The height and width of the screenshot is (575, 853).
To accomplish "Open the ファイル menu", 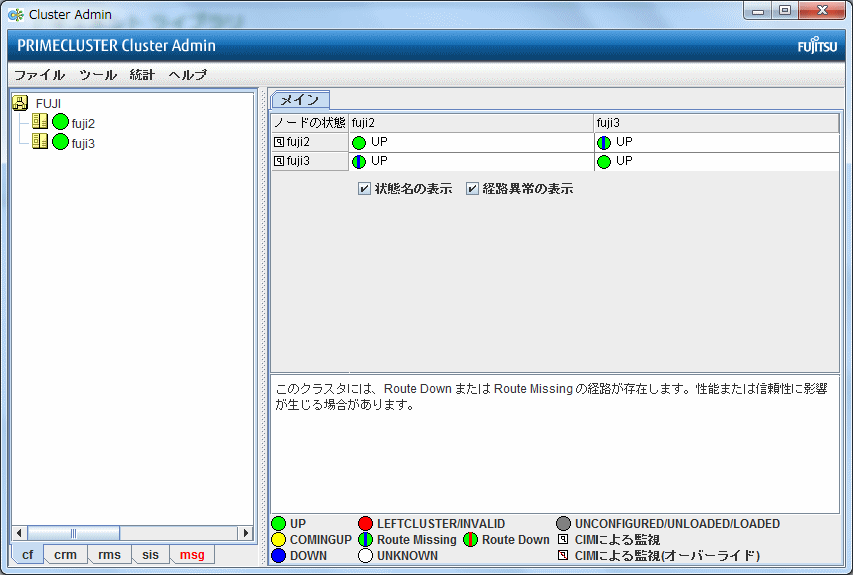I will point(39,75).
